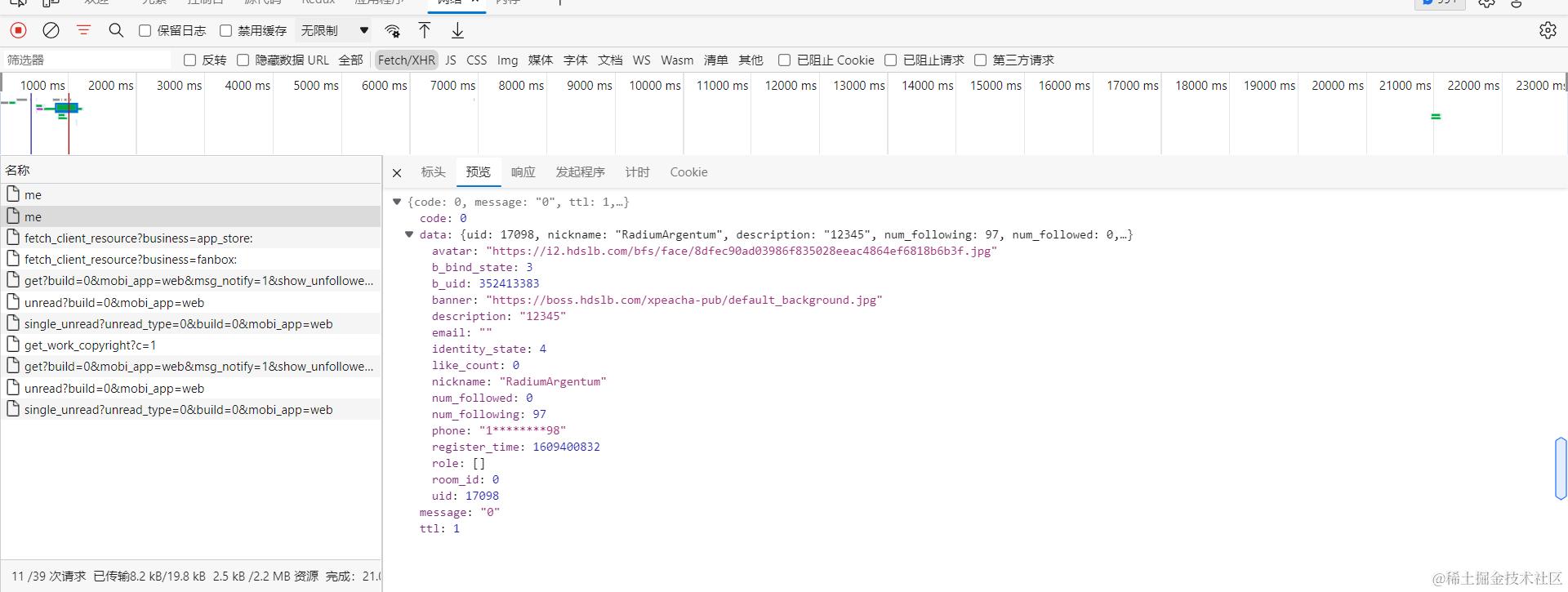Focus the 筛选器 filter input
This screenshot has height=592, width=1568.
coord(86,60)
